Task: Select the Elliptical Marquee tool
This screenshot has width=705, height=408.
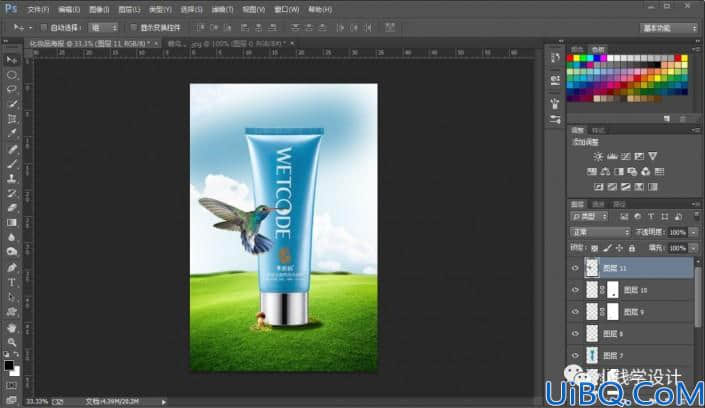Action: (12, 75)
